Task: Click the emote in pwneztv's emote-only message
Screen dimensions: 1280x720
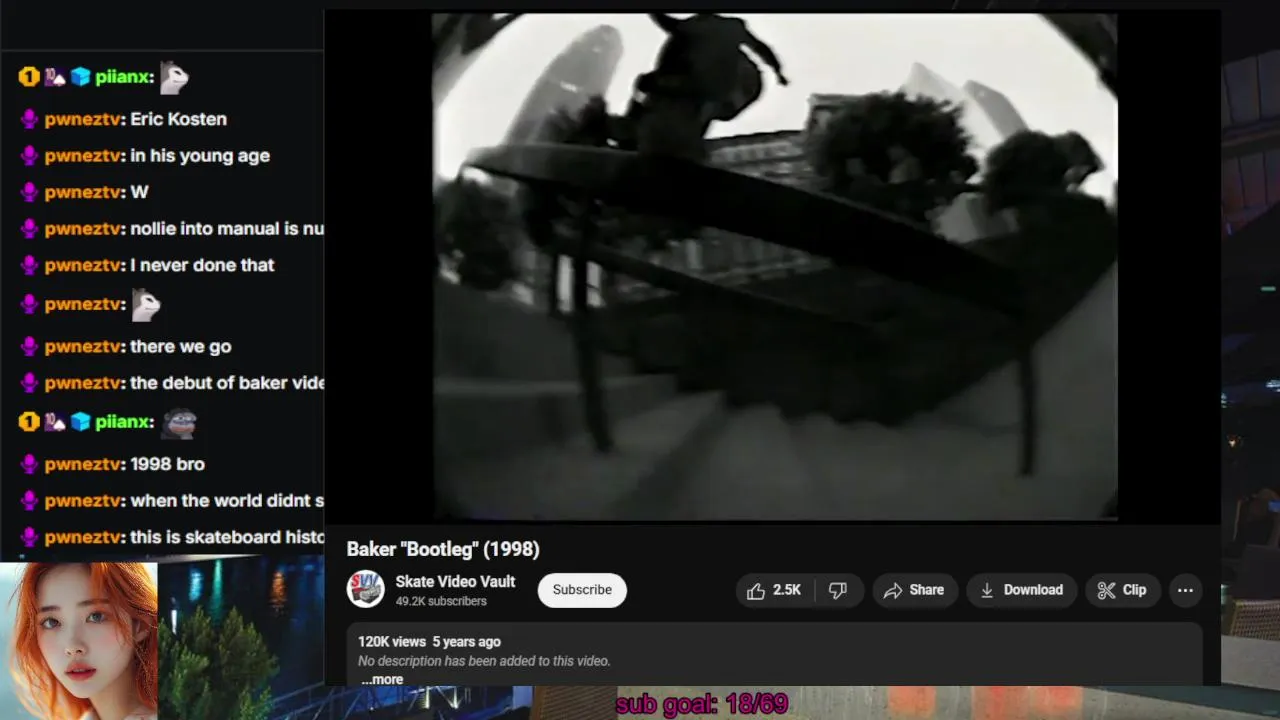Action: coord(145,305)
